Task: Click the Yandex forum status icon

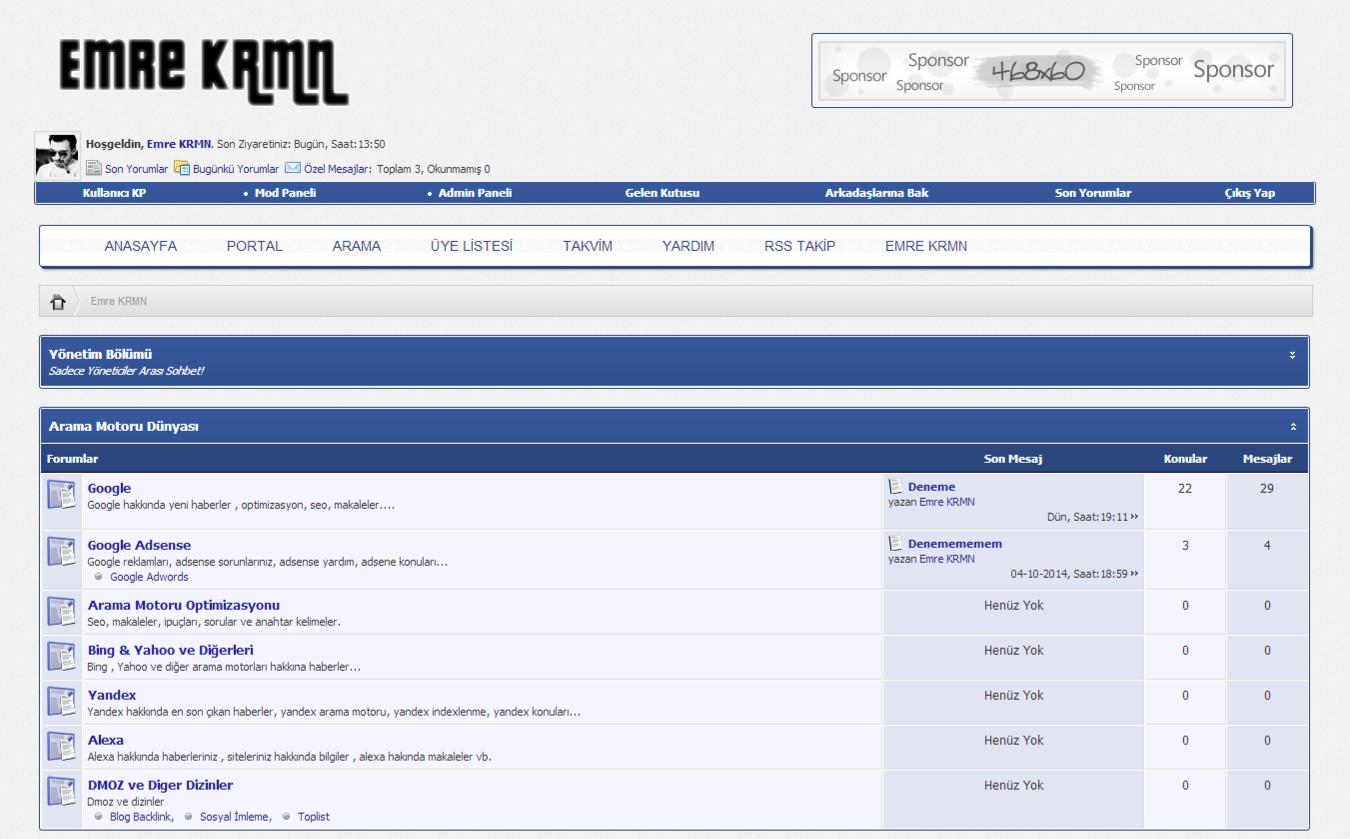Action: tap(62, 702)
